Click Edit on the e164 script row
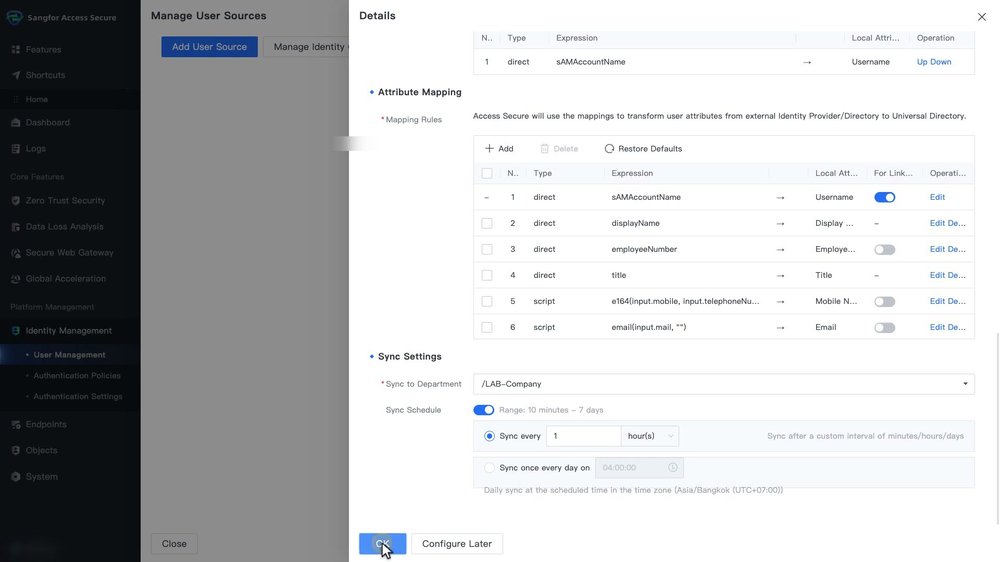This screenshot has height=562, width=1000. tap(937, 301)
